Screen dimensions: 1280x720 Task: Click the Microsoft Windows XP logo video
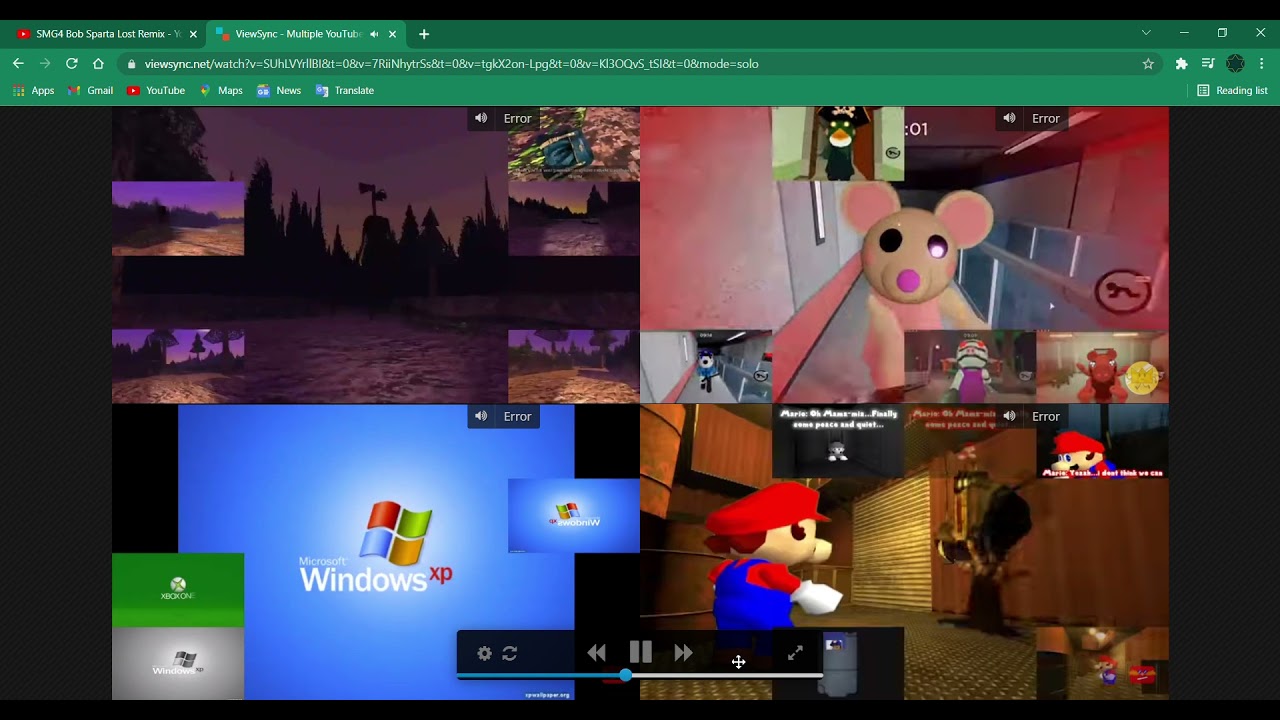(376, 548)
